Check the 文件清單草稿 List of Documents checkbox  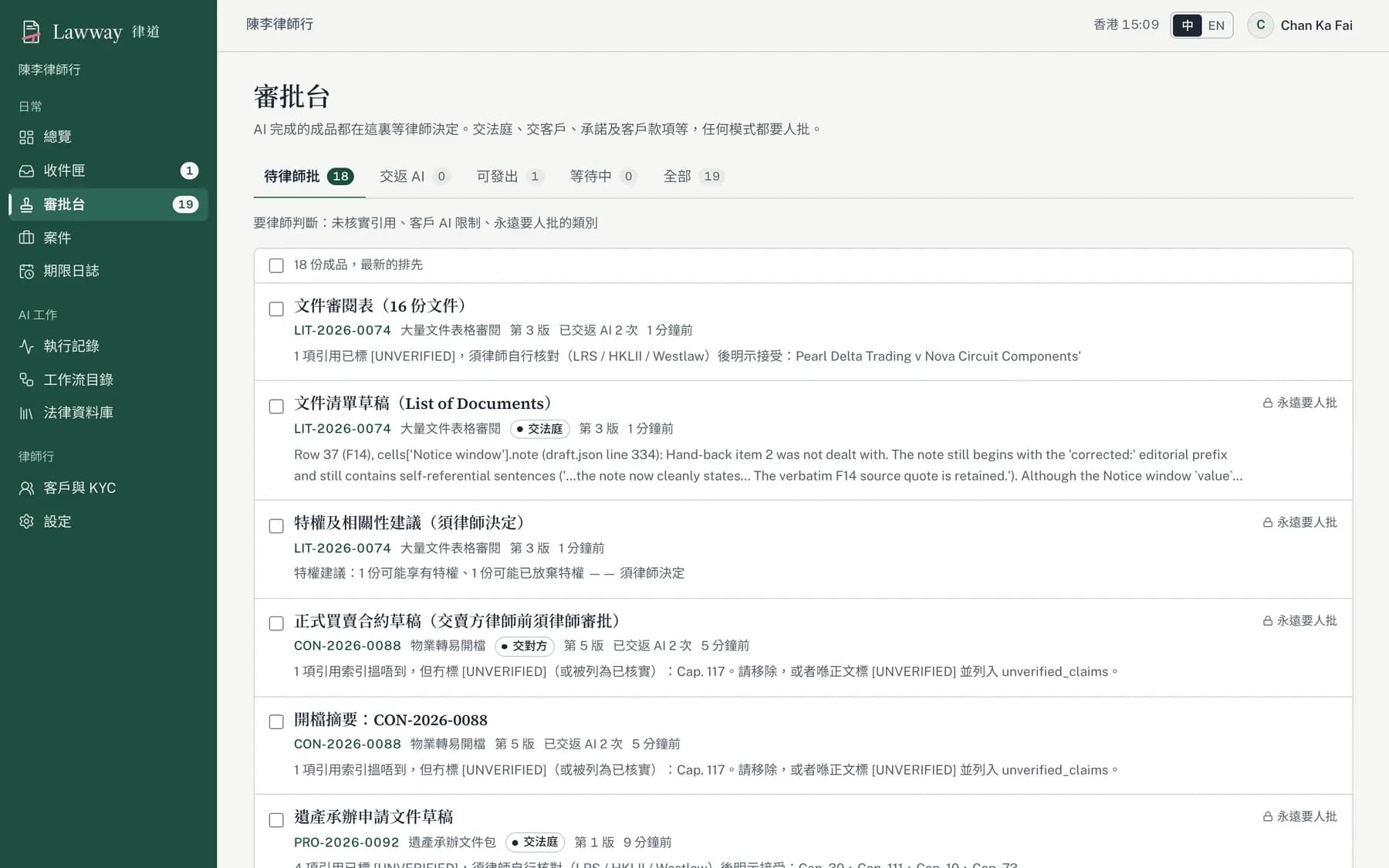pyautogui.click(x=276, y=407)
